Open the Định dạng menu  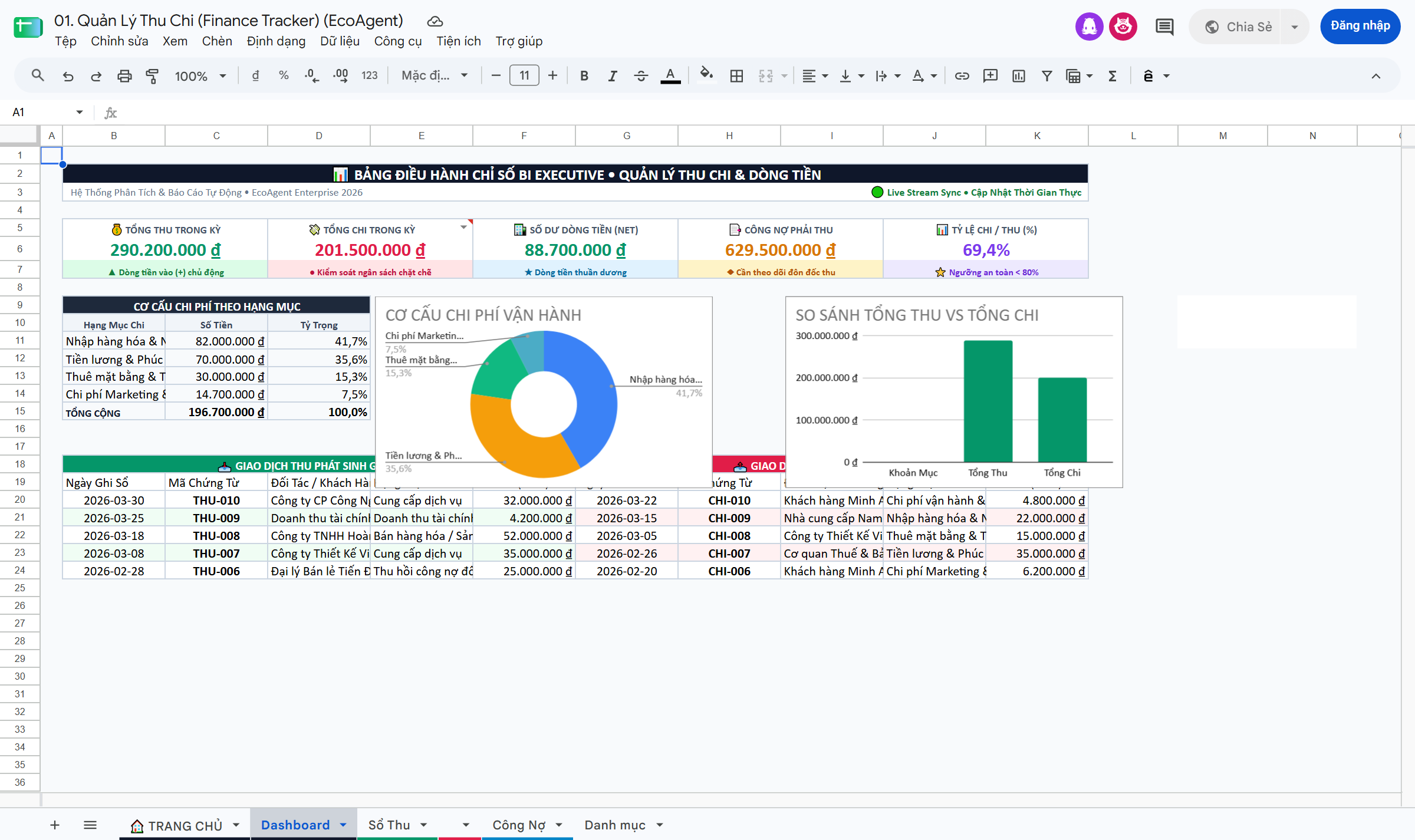pos(276,41)
